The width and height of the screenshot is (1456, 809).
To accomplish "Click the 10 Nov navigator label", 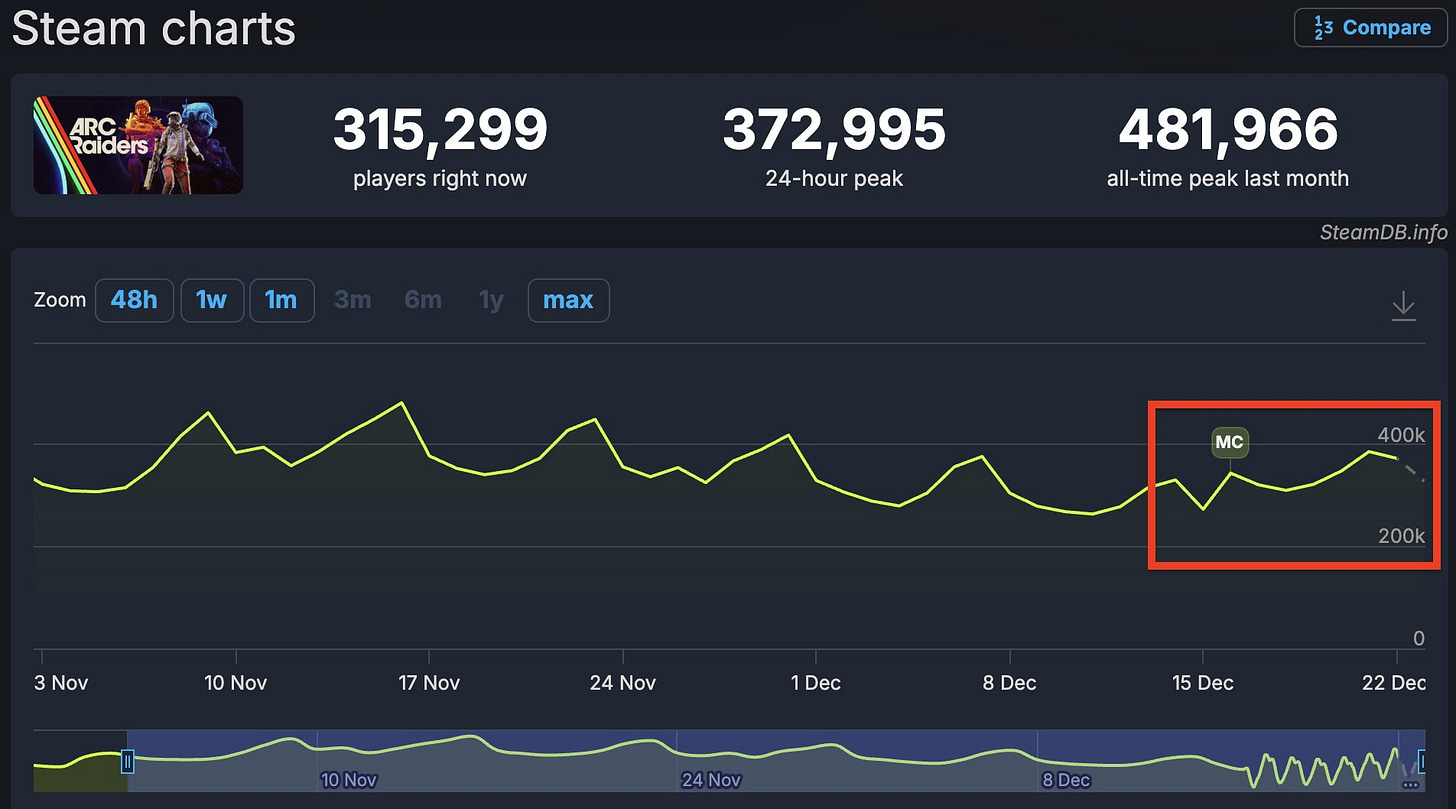I will [349, 779].
